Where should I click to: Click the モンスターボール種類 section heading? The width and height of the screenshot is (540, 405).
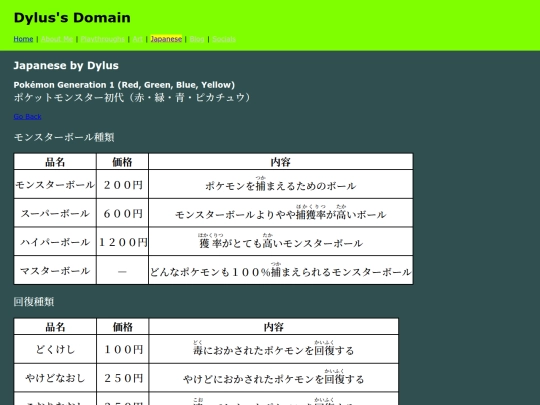[x=64, y=137]
